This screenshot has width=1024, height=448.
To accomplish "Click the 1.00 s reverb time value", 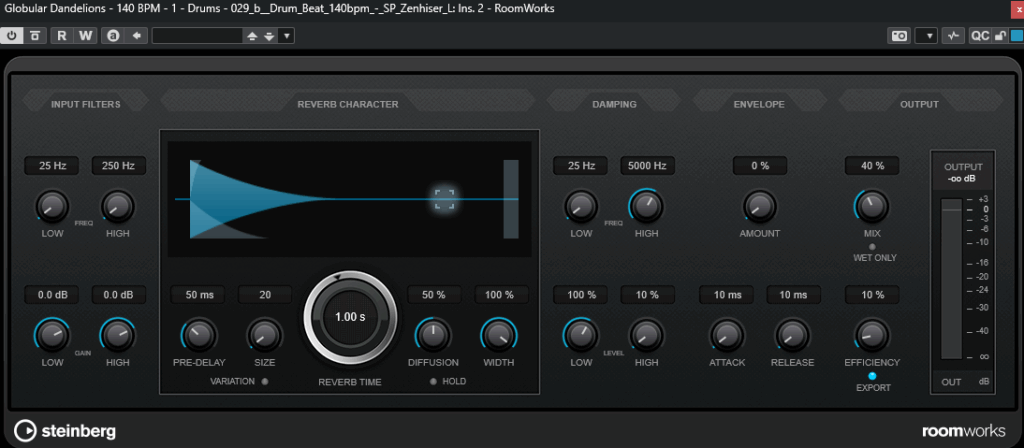I will point(349,317).
